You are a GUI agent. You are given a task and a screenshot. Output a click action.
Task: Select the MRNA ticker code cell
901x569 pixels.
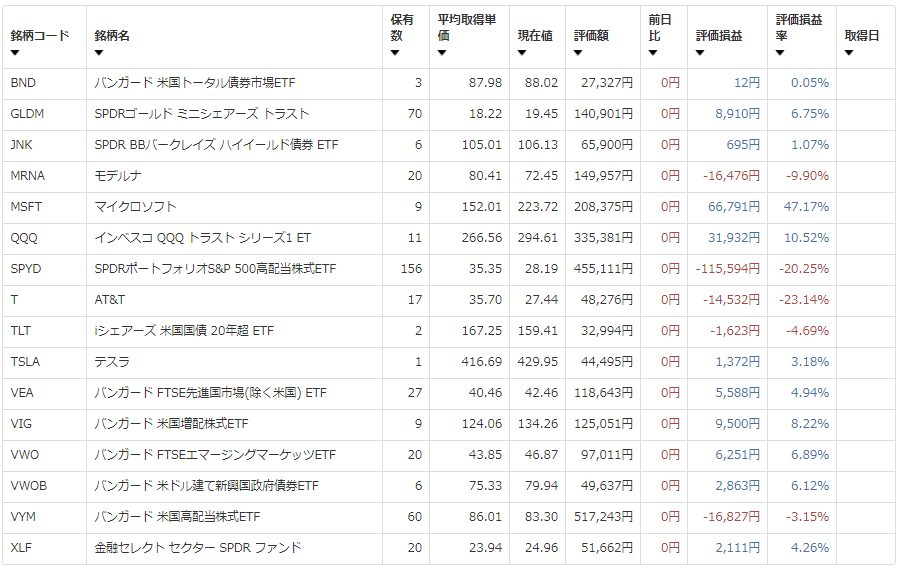tap(45, 176)
